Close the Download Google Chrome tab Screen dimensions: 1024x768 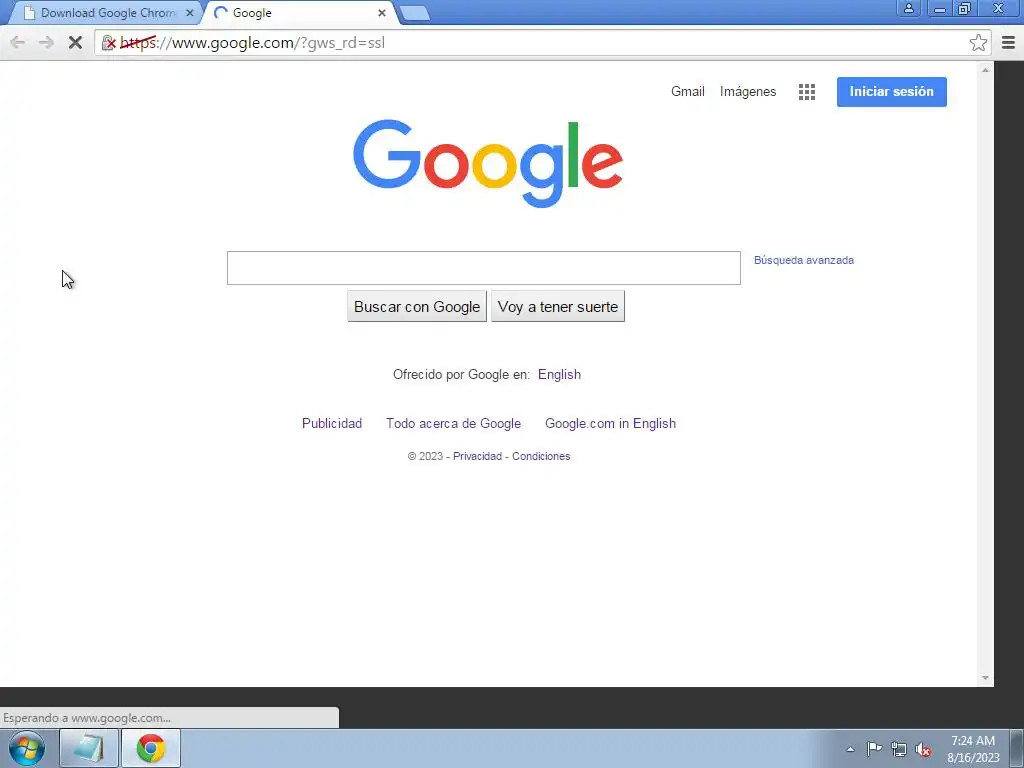coord(189,13)
